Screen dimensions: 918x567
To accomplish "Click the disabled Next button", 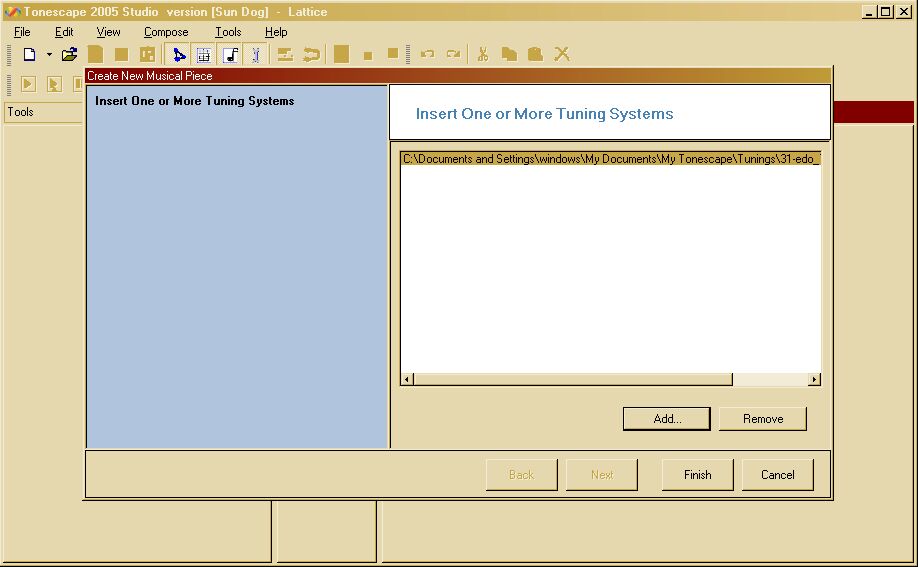I will [x=602, y=474].
